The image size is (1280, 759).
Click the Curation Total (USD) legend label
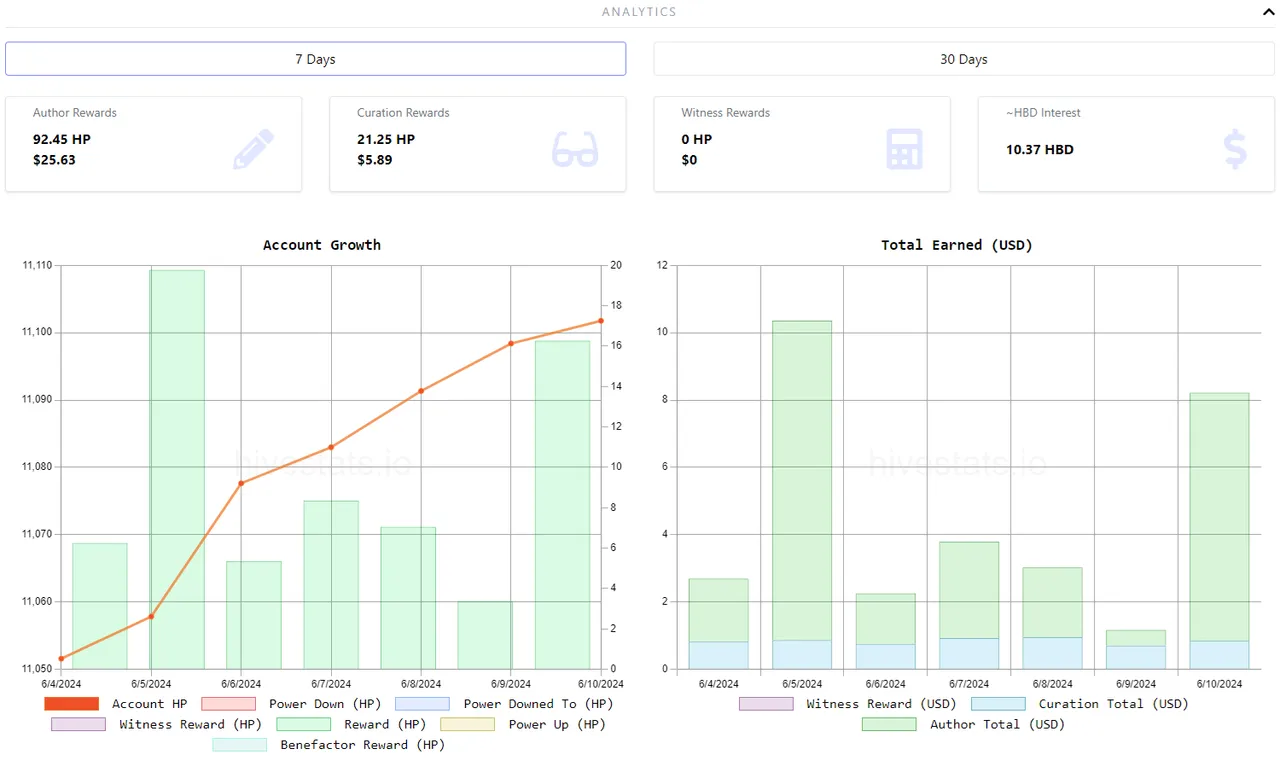coord(1113,704)
